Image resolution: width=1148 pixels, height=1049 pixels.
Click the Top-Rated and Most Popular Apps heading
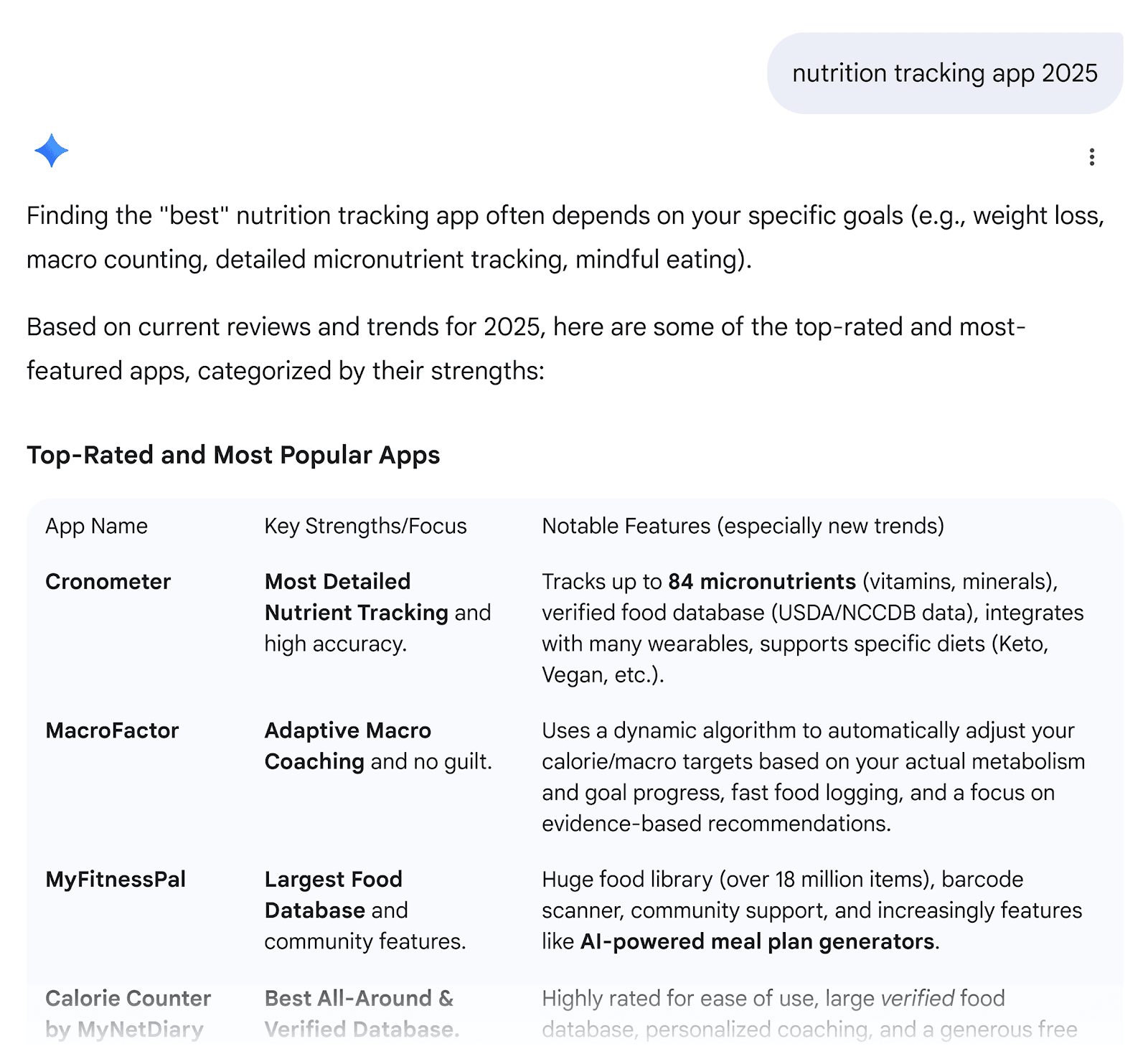(233, 455)
